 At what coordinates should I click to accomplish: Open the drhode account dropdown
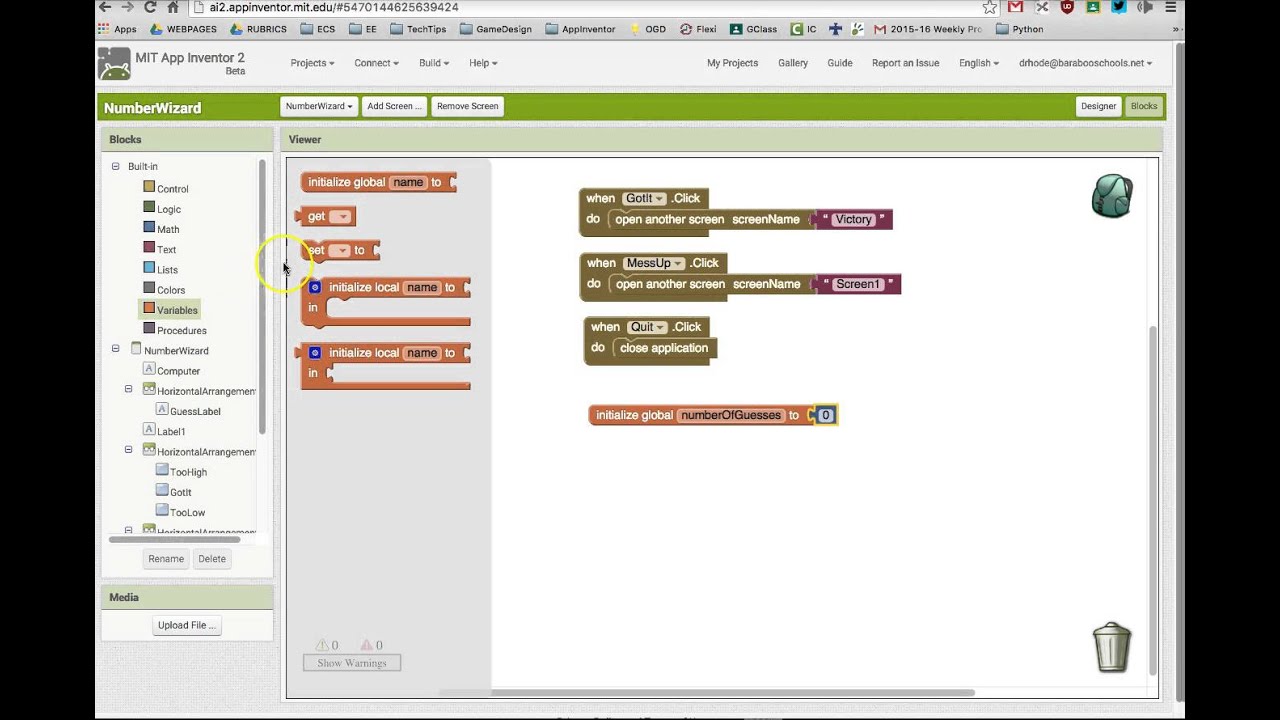1085,63
